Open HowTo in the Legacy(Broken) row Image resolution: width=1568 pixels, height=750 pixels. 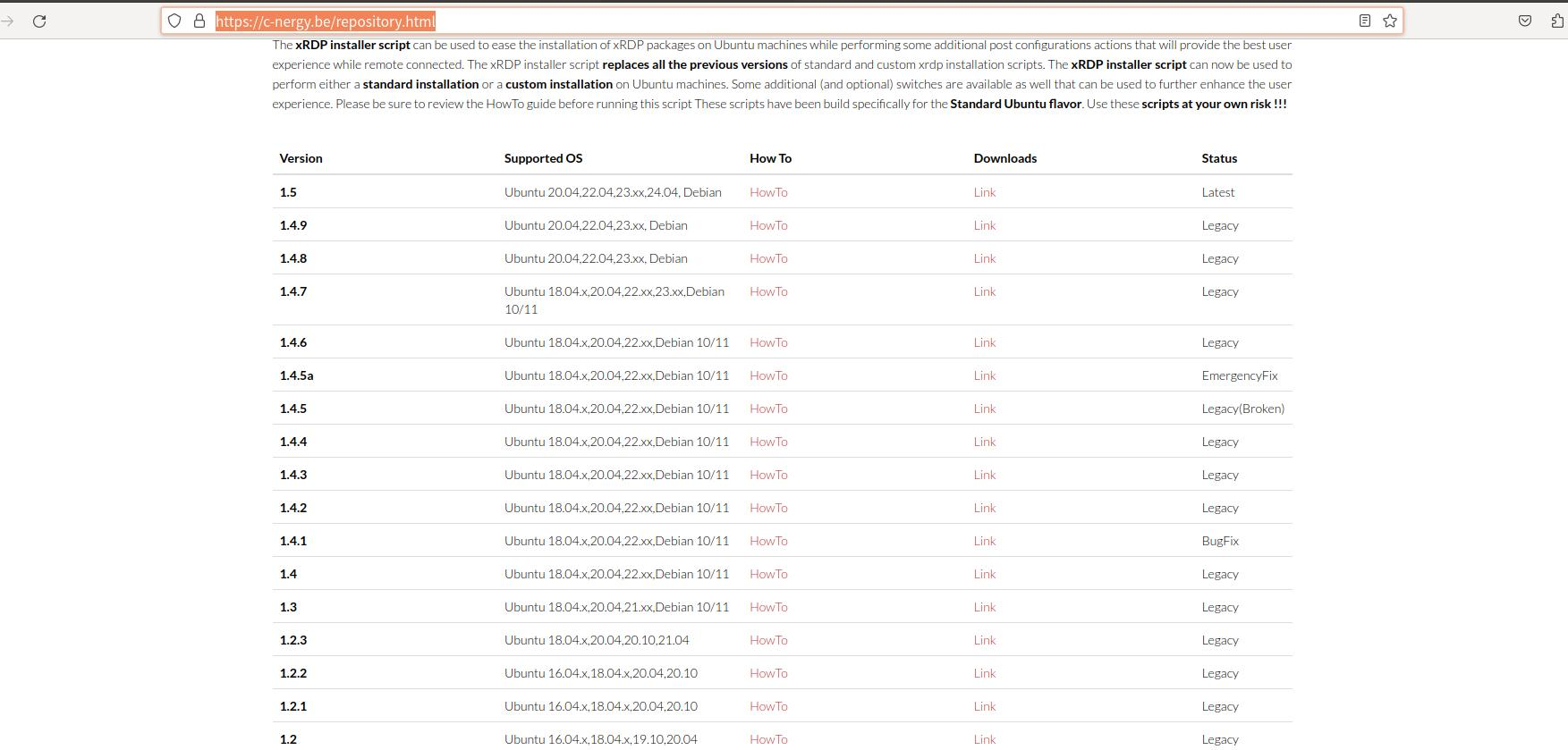(768, 409)
